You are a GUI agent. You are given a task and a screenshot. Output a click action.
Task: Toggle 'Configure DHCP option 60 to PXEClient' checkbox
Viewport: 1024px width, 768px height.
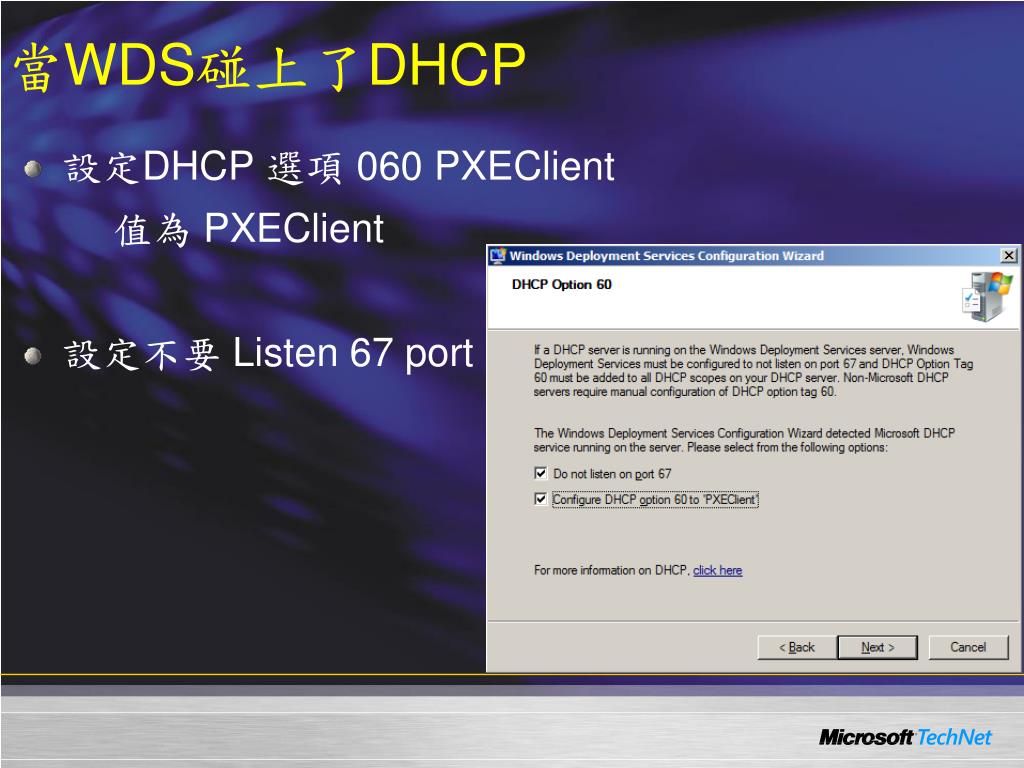coord(540,499)
